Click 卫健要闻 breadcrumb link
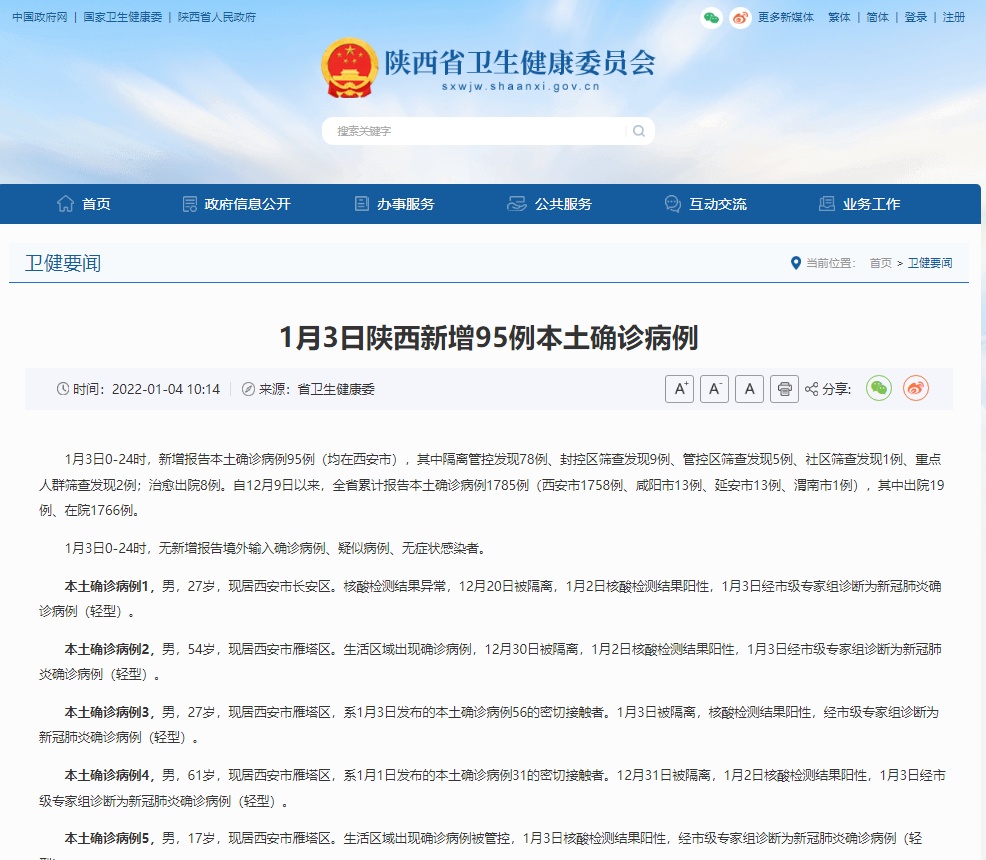Screen dimensions: 986x860 click(x=930, y=263)
